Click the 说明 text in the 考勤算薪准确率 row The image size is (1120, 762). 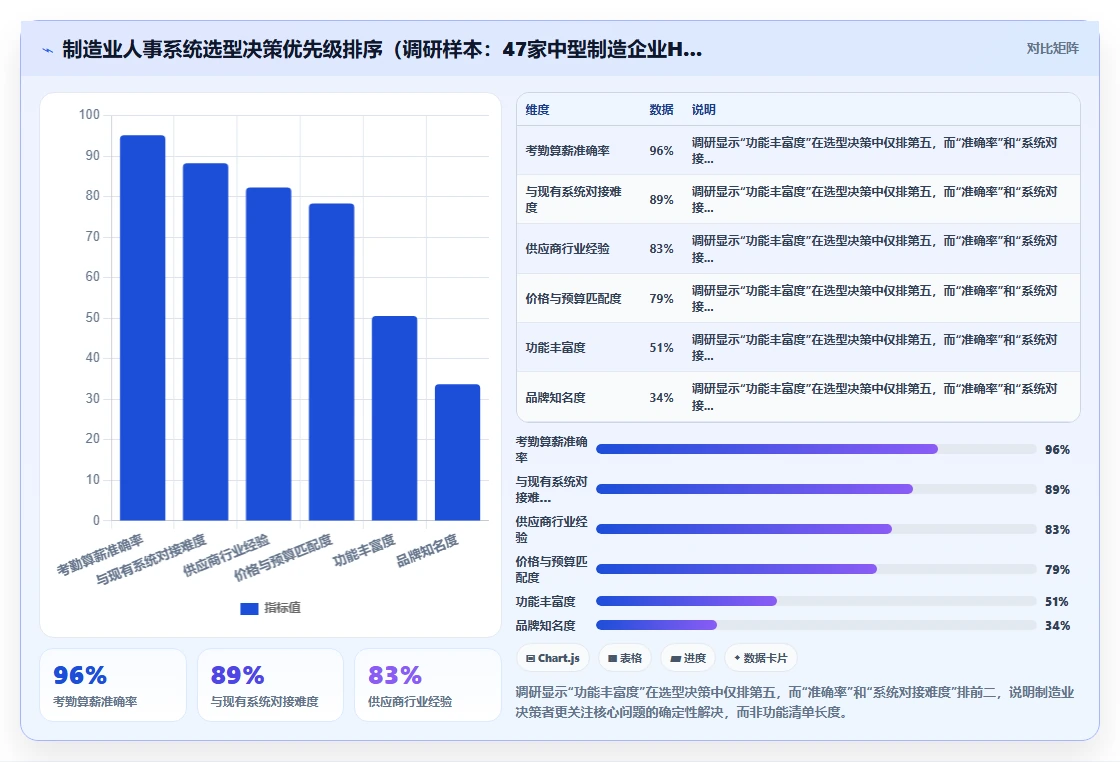point(874,151)
